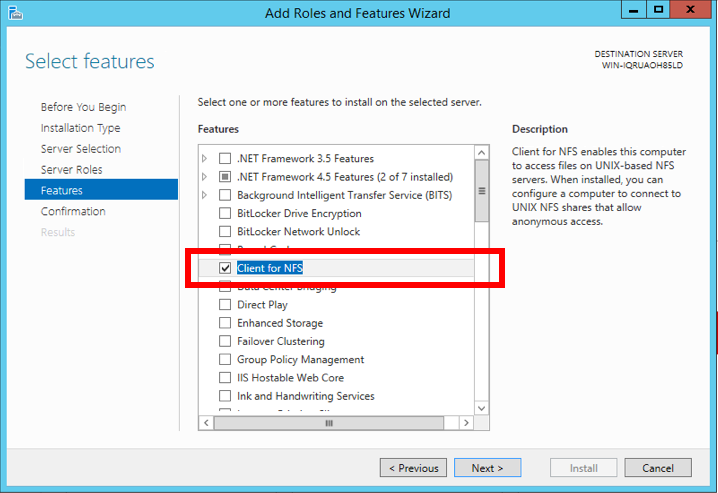Expand Background Intelligent Transfer Service node
Screen dimensions: 718x493
205,195
